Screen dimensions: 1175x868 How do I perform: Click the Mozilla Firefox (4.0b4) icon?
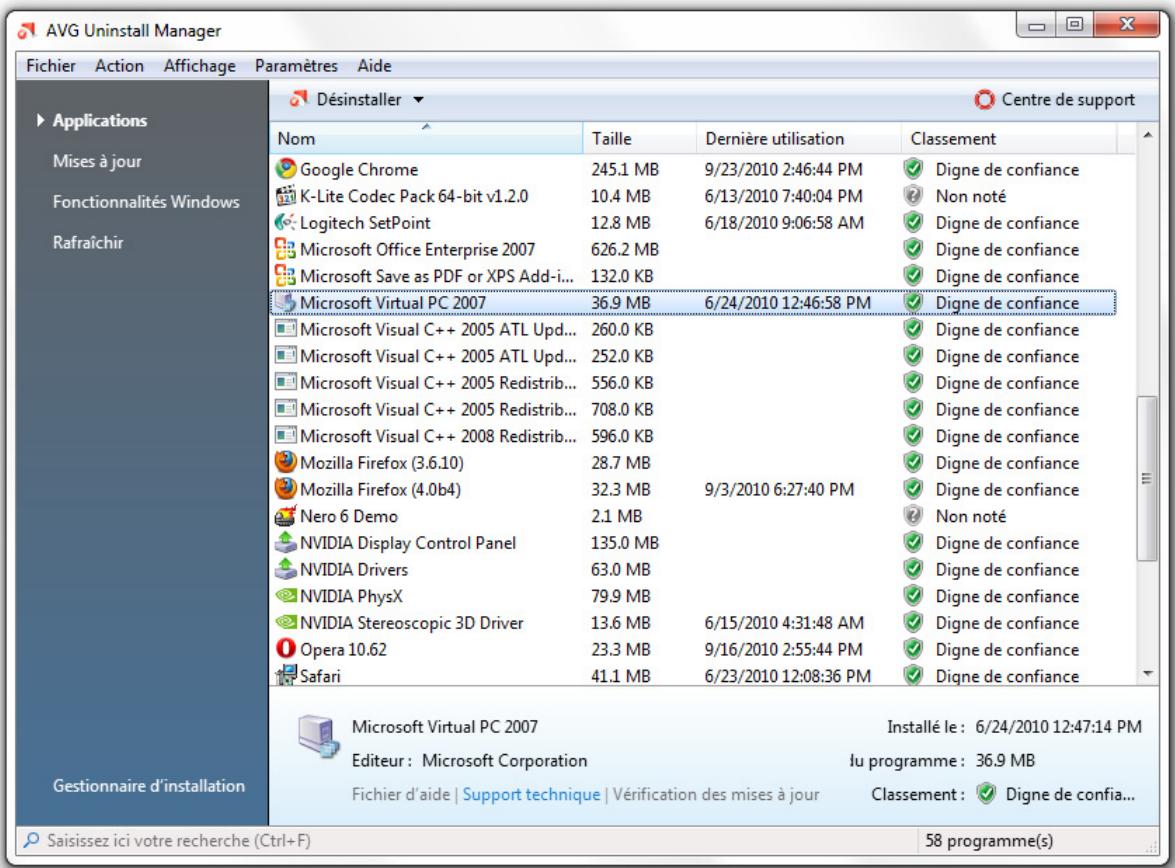[286, 489]
